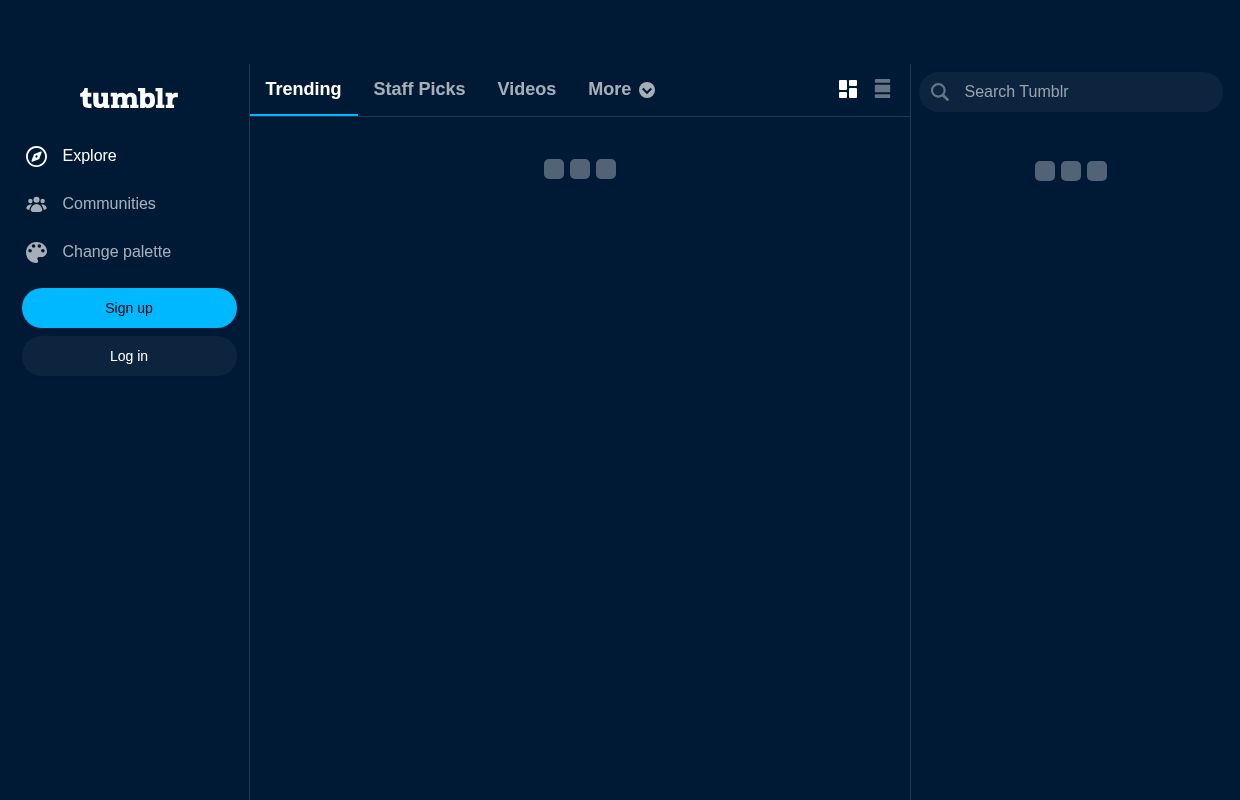The image size is (1240, 800).
Task: Switch to the Staff Picks tab
Action: pyautogui.click(x=419, y=89)
